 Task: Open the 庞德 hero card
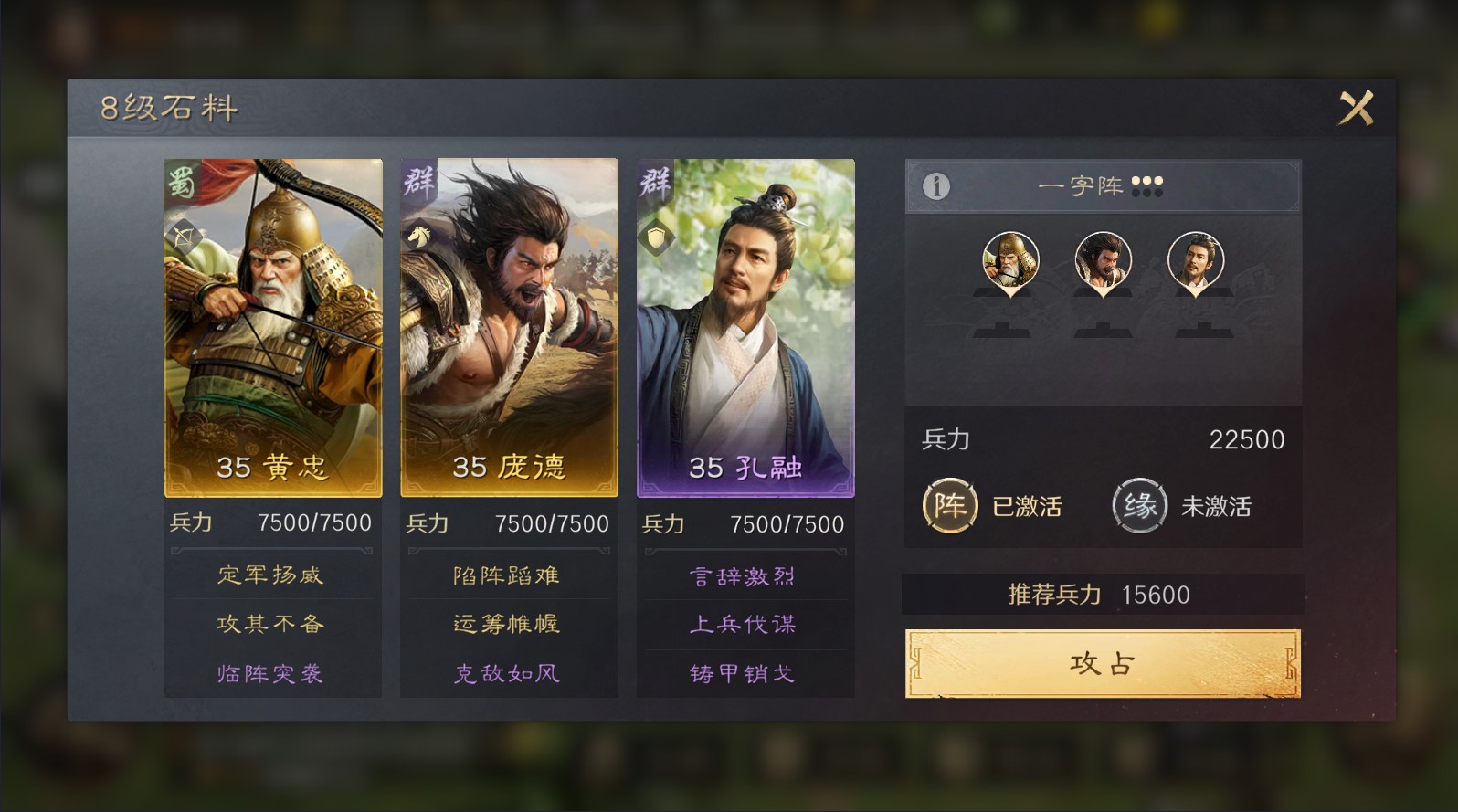tap(510, 328)
